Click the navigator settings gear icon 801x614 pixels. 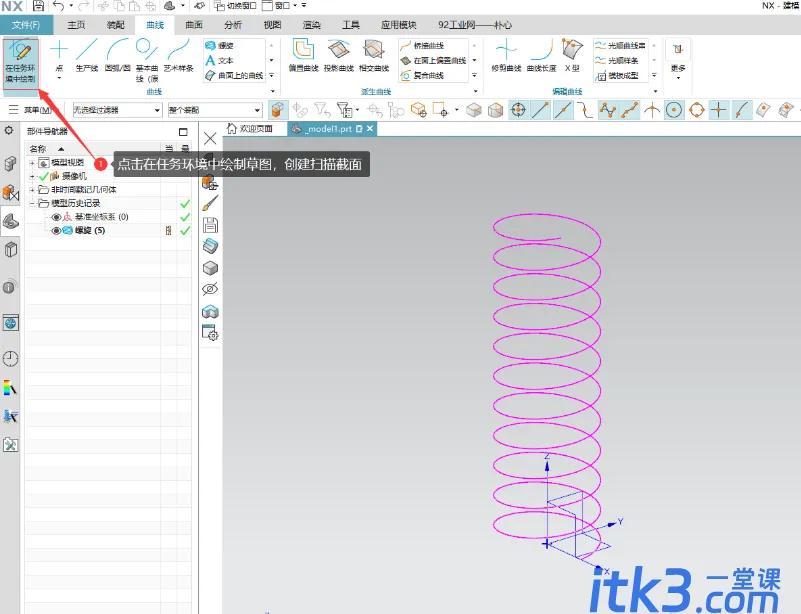[9, 131]
